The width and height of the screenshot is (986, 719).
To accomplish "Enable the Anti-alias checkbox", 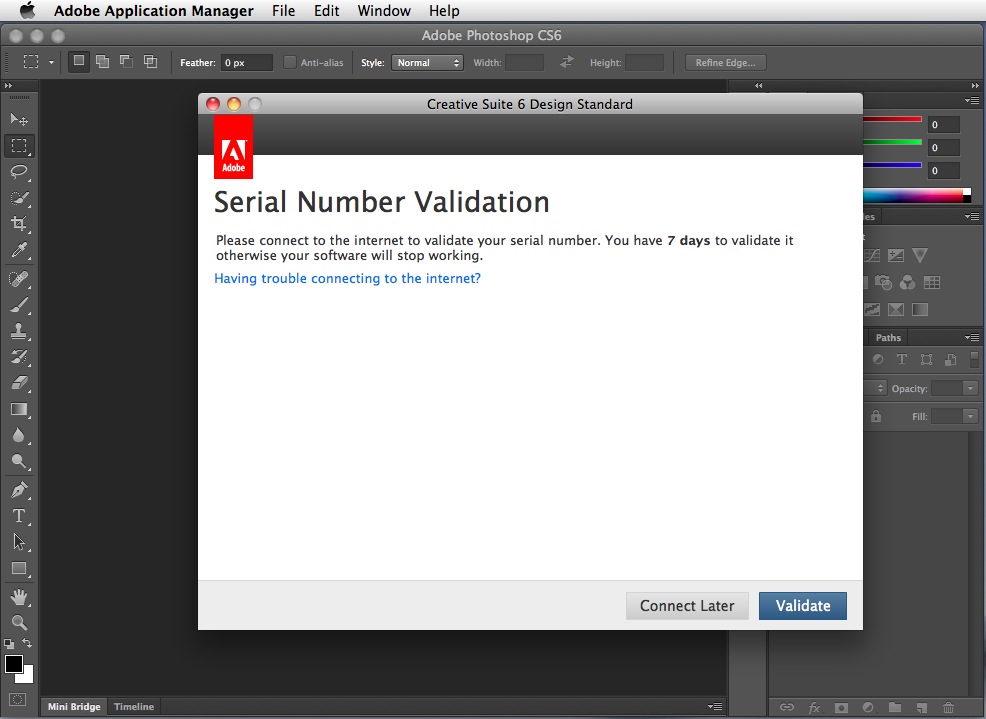I will coord(289,62).
